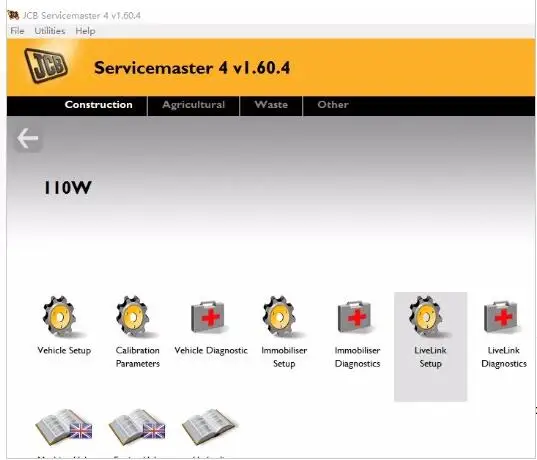
Task: Switch to the Agricultural tab
Action: pyautogui.click(x=194, y=105)
